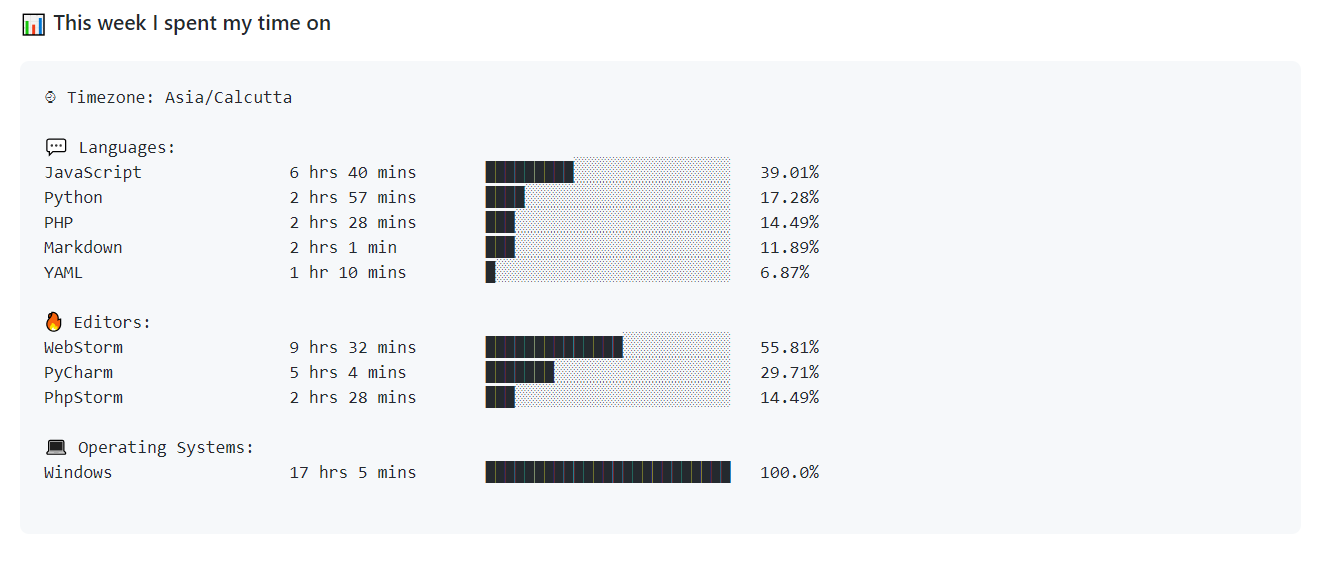
Task: Click the YAML language label
Action: coord(63,272)
